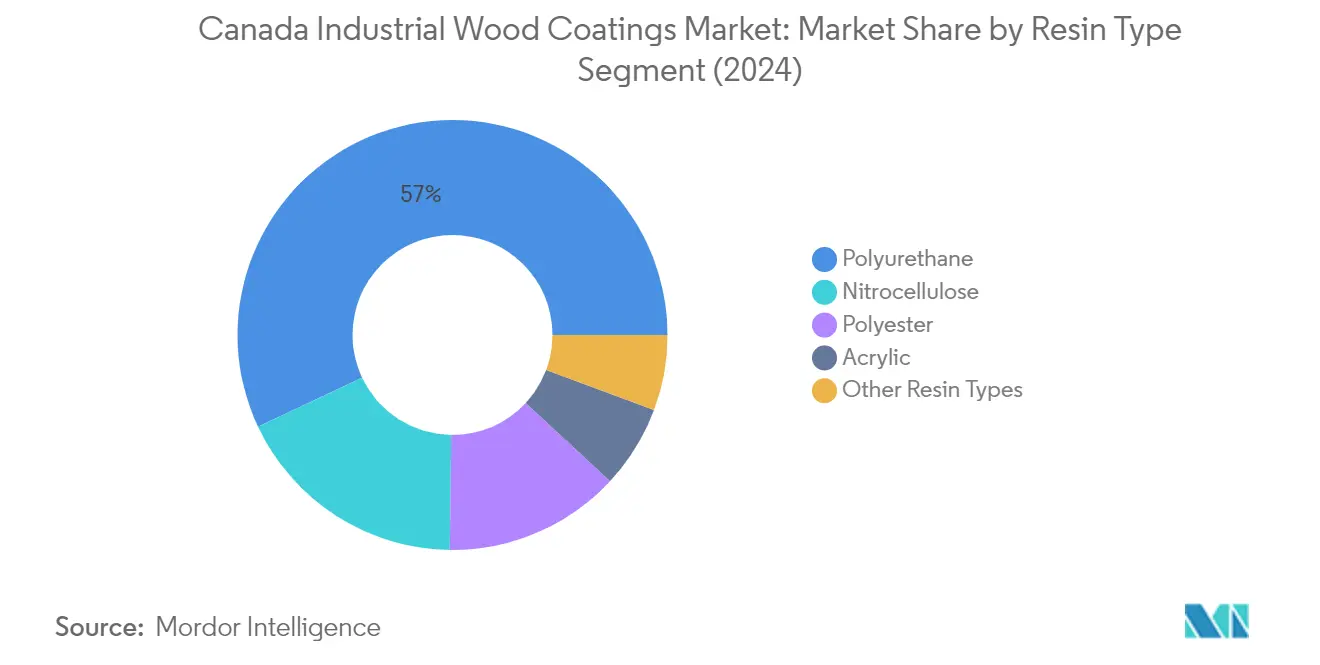
Task: Click the blue Polyurethane legend dot
Action: [825, 259]
